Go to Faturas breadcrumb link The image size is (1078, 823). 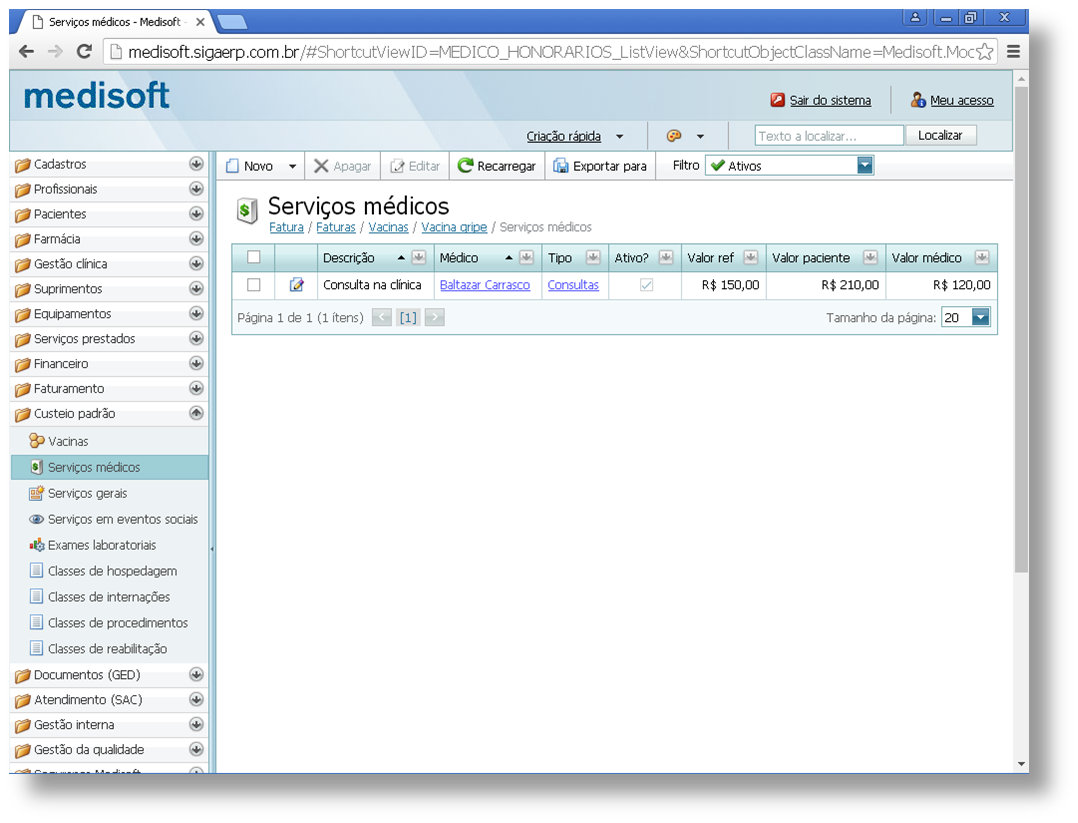point(336,227)
